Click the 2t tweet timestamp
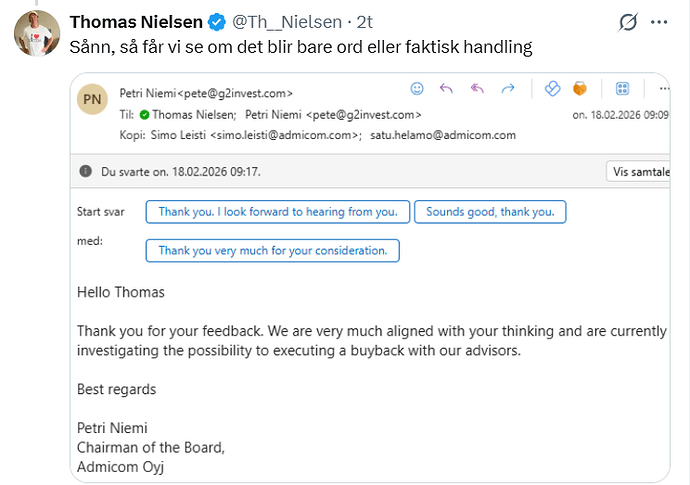The width and height of the screenshot is (690, 485). (x=365, y=21)
